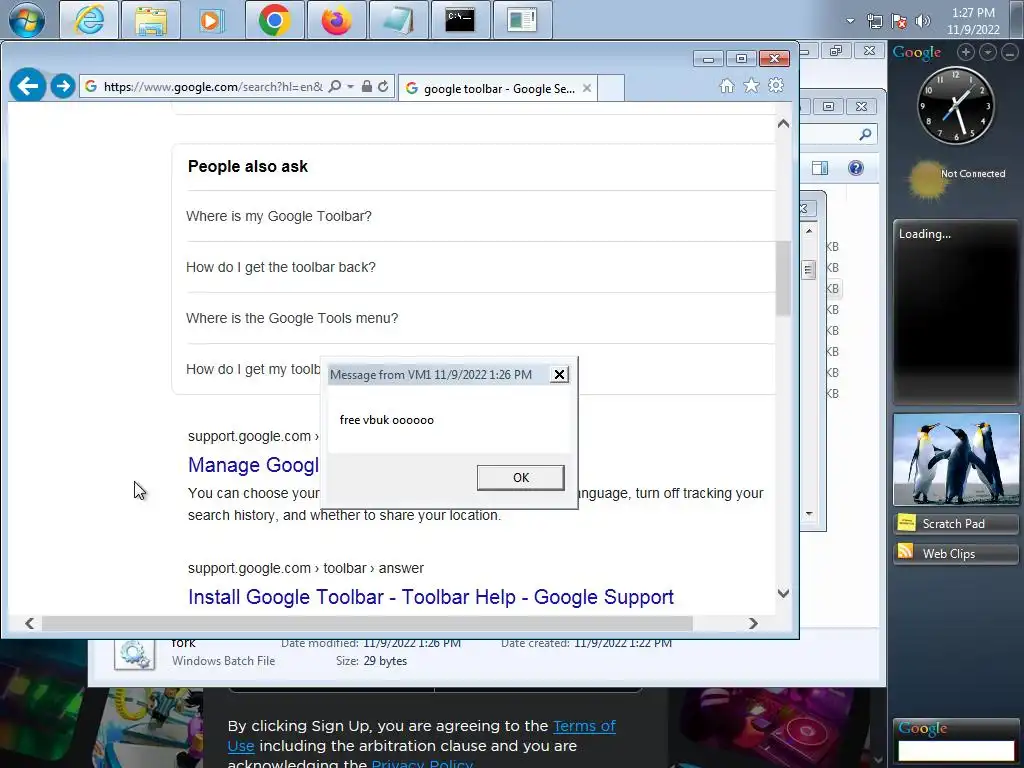Click the page's vertical scroll down arrow
The width and height of the screenshot is (1024, 768).
click(x=783, y=594)
